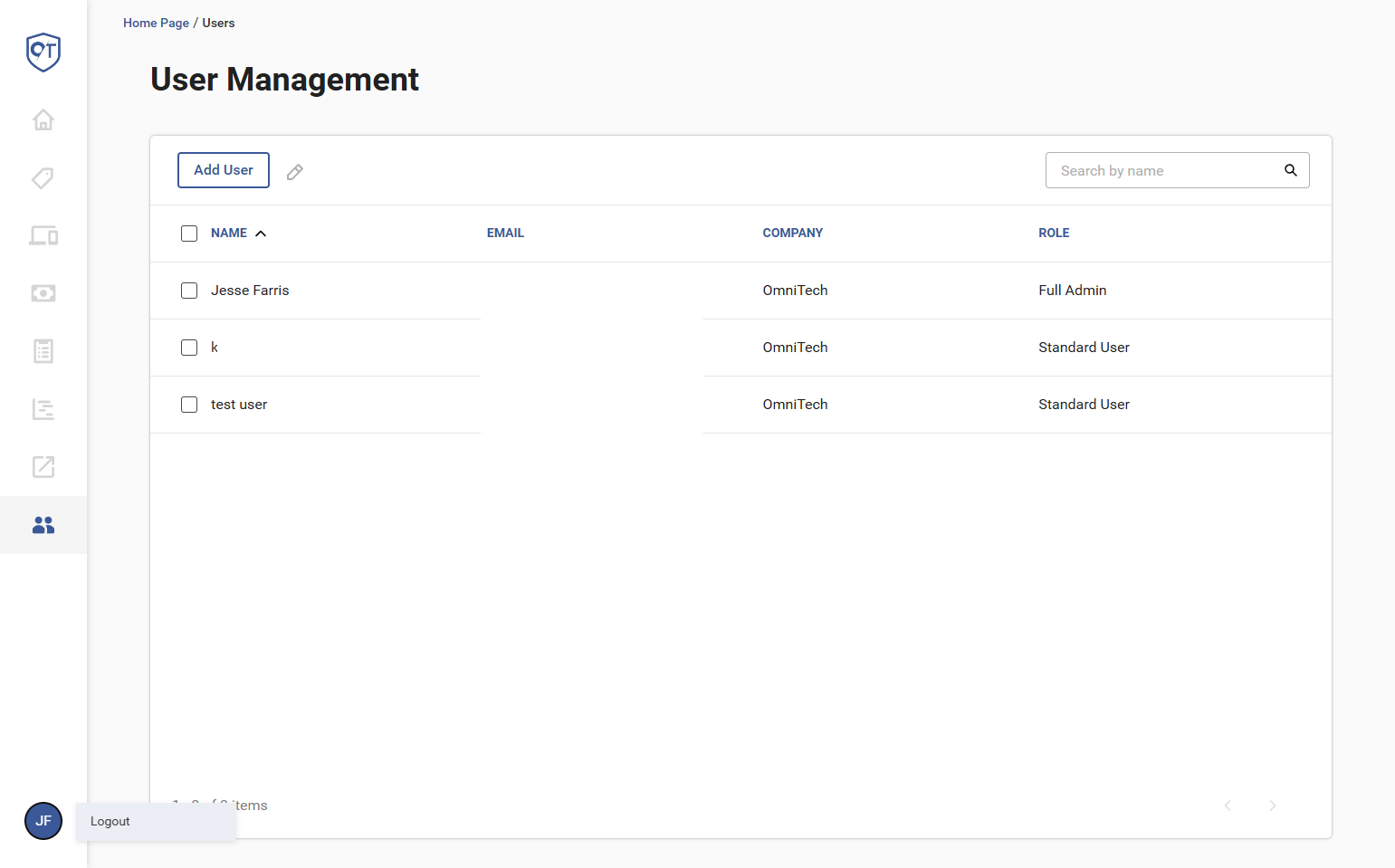This screenshot has height=868, width=1395.
Task: Click the name Jesse Farris
Action: coord(250,291)
